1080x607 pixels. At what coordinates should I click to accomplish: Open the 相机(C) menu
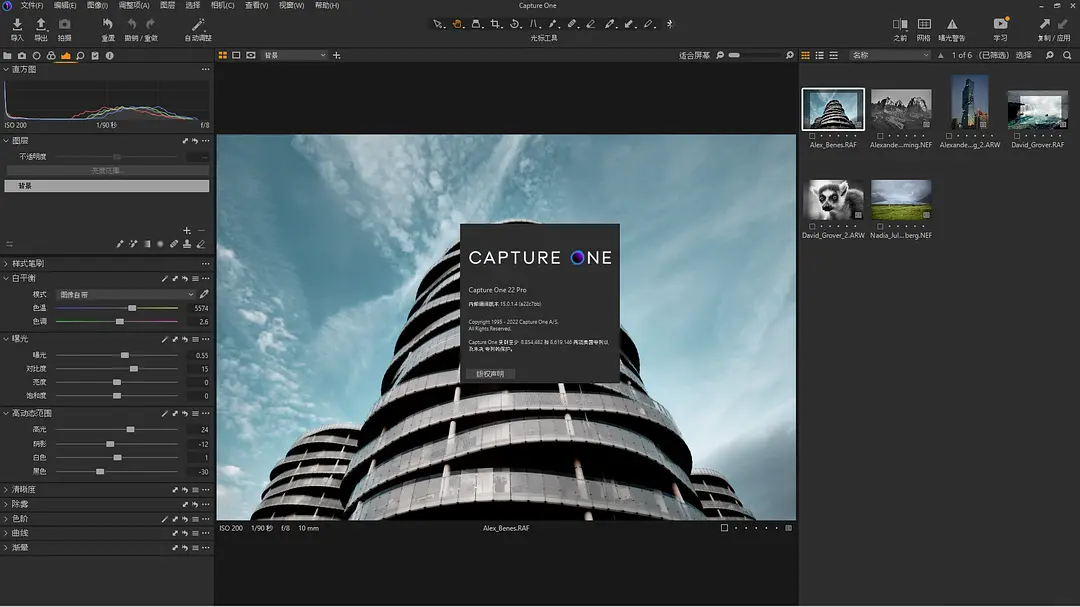[x=222, y=5]
